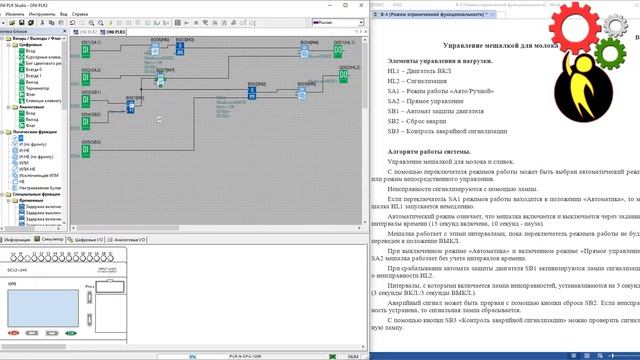Screen dimensions: 640x360
Task: Open the Вид menu
Action: pos(64,14)
